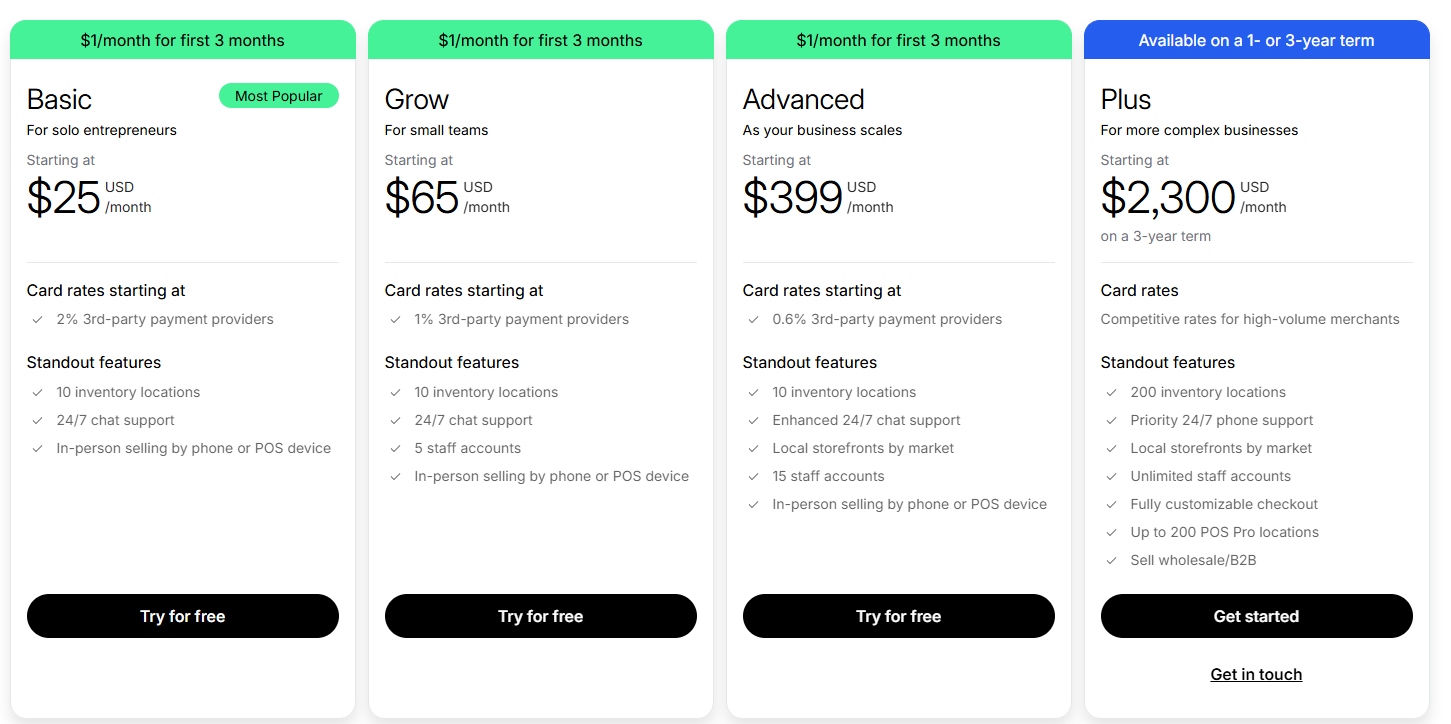Screen dimensions: 1451x724
Task: Select the Advanced plan heading
Action: pos(803,100)
